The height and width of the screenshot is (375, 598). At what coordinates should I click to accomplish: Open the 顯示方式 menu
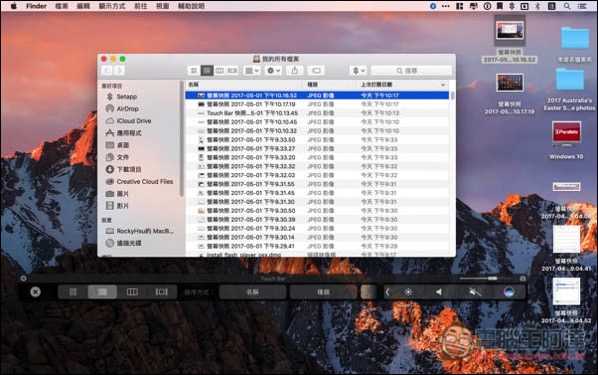click(112, 6)
